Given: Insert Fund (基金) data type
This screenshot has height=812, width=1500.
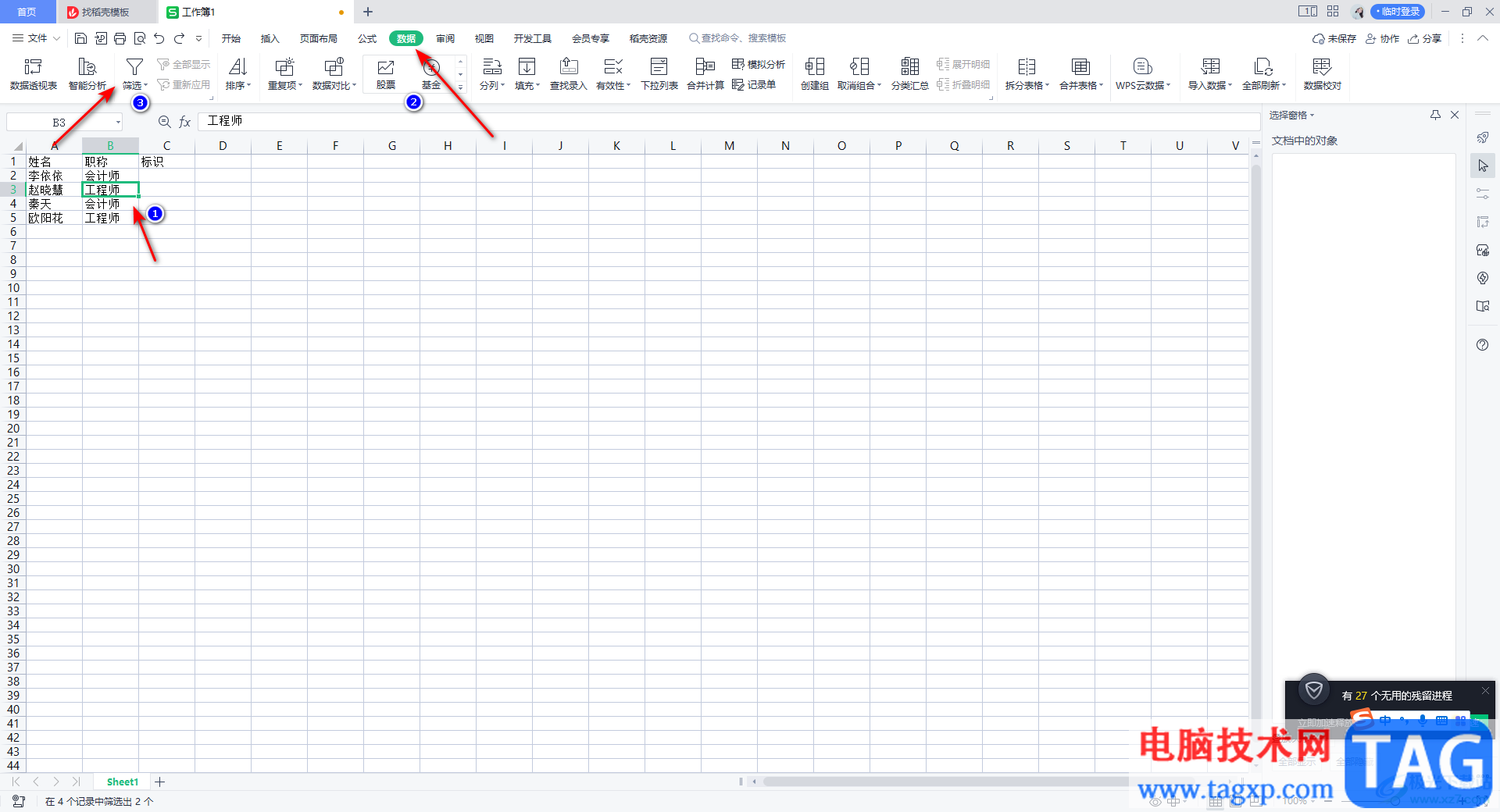Looking at the screenshot, I should coord(431,74).
